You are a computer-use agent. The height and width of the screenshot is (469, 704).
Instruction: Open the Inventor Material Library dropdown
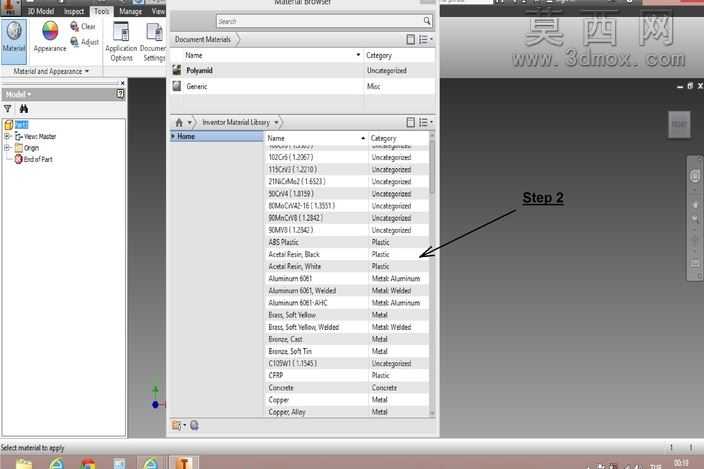277,122
